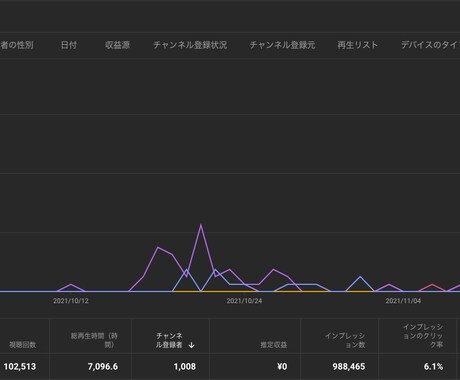The height and width of the screenshot is (380, 460).
Task: Sort by チャンネル登録者 down arrow icon
Action: click(x=191, y=345)
